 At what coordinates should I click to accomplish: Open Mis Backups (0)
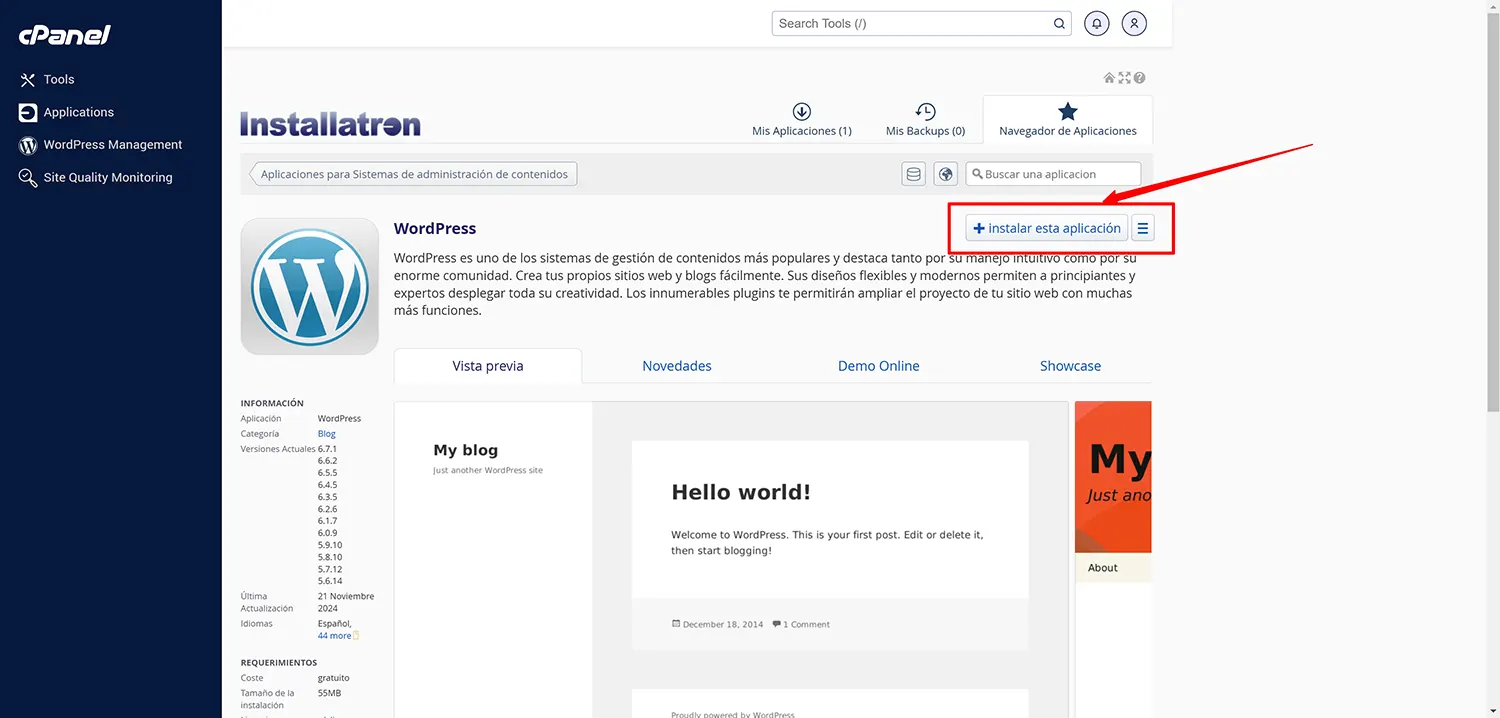tap(925, 119)
